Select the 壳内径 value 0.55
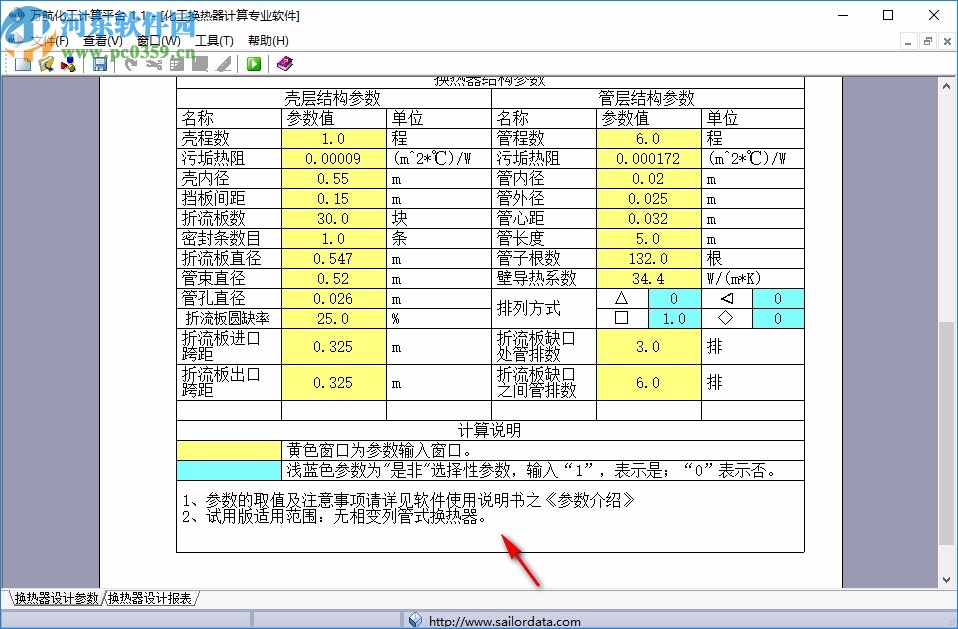This screenshot has height=629, width=958. tap(334, 179)
